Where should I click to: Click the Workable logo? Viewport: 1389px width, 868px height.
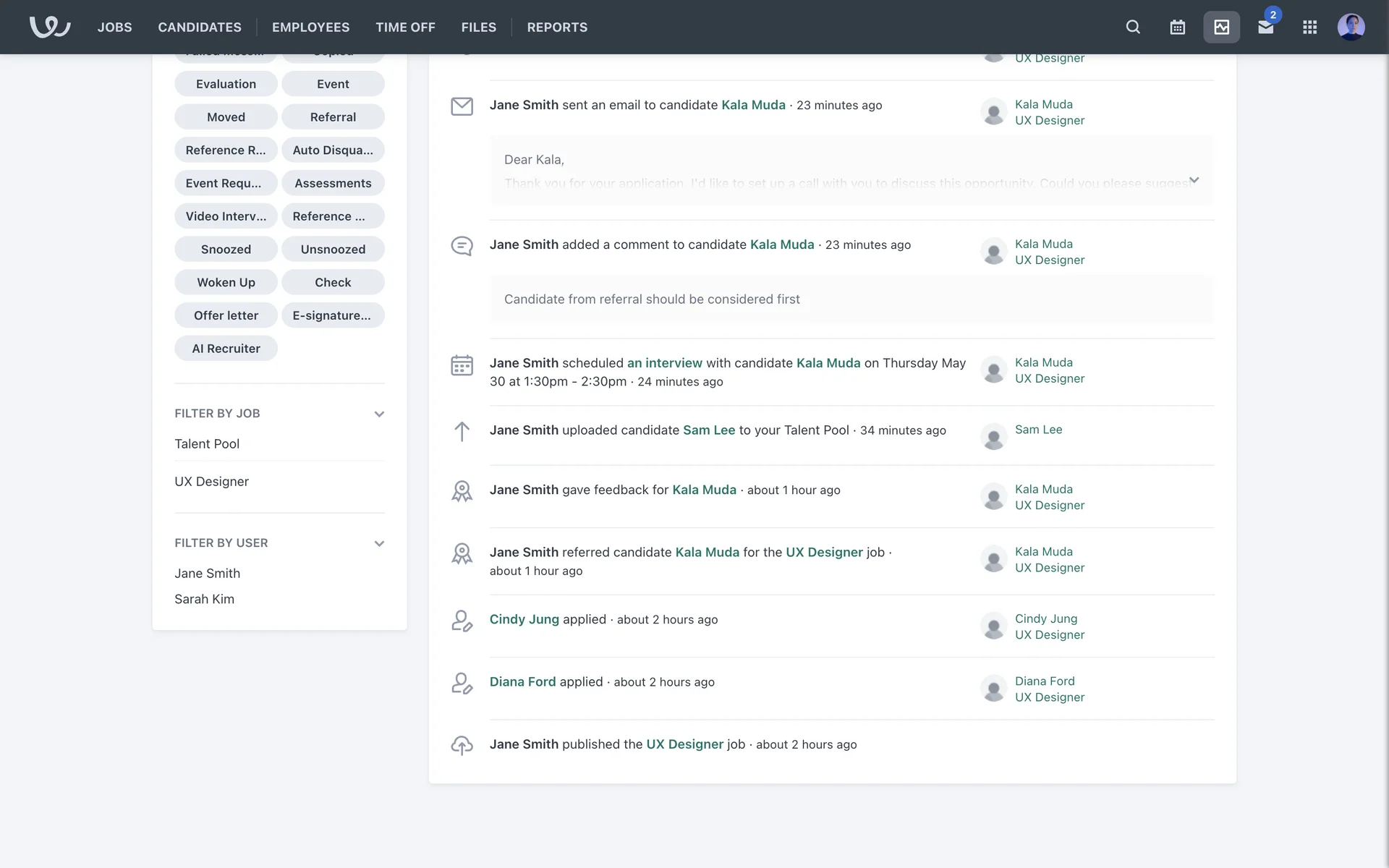(x=49, y=27)
